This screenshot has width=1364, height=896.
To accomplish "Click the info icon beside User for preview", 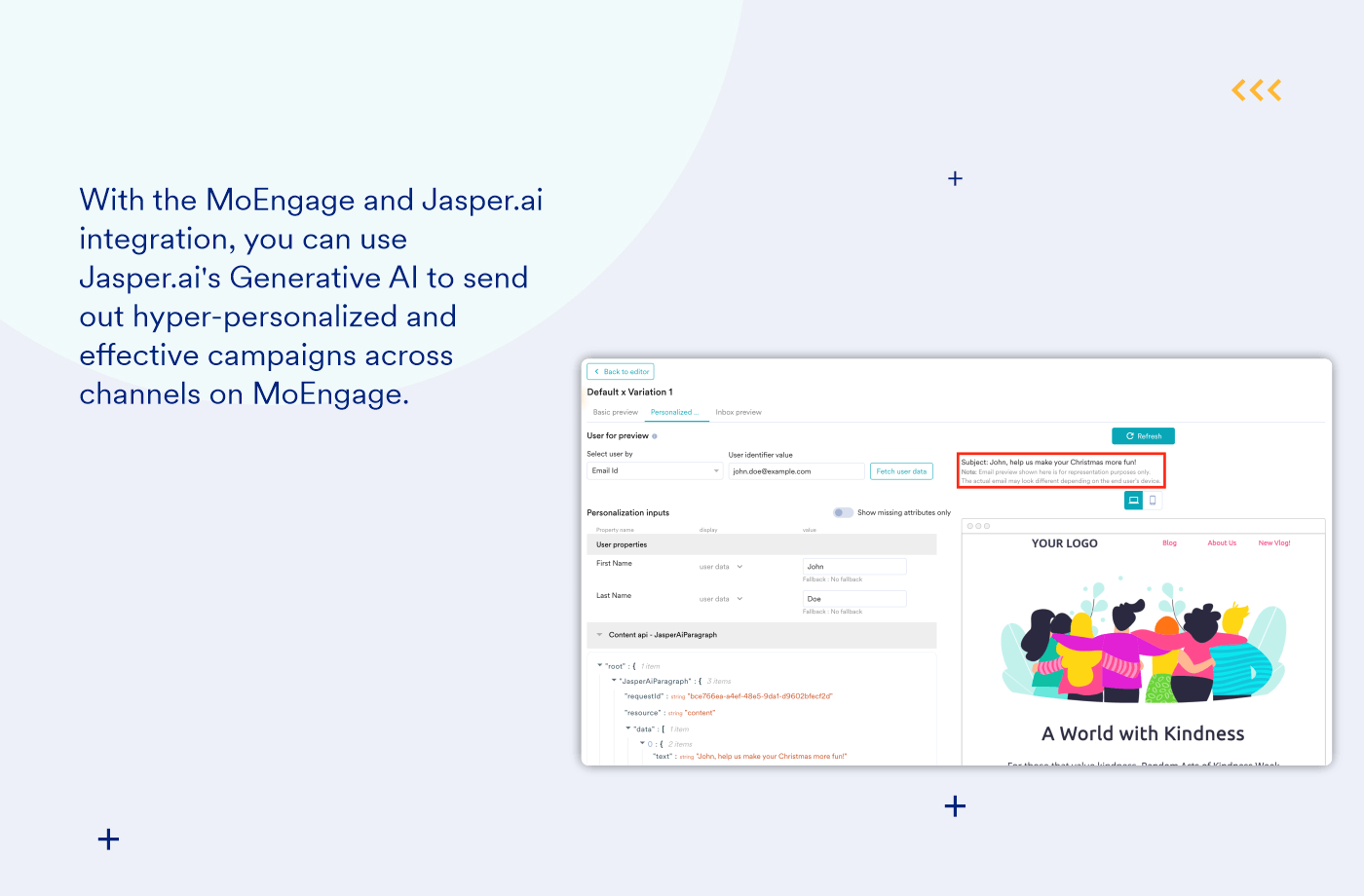I will (x=655, y=436).
